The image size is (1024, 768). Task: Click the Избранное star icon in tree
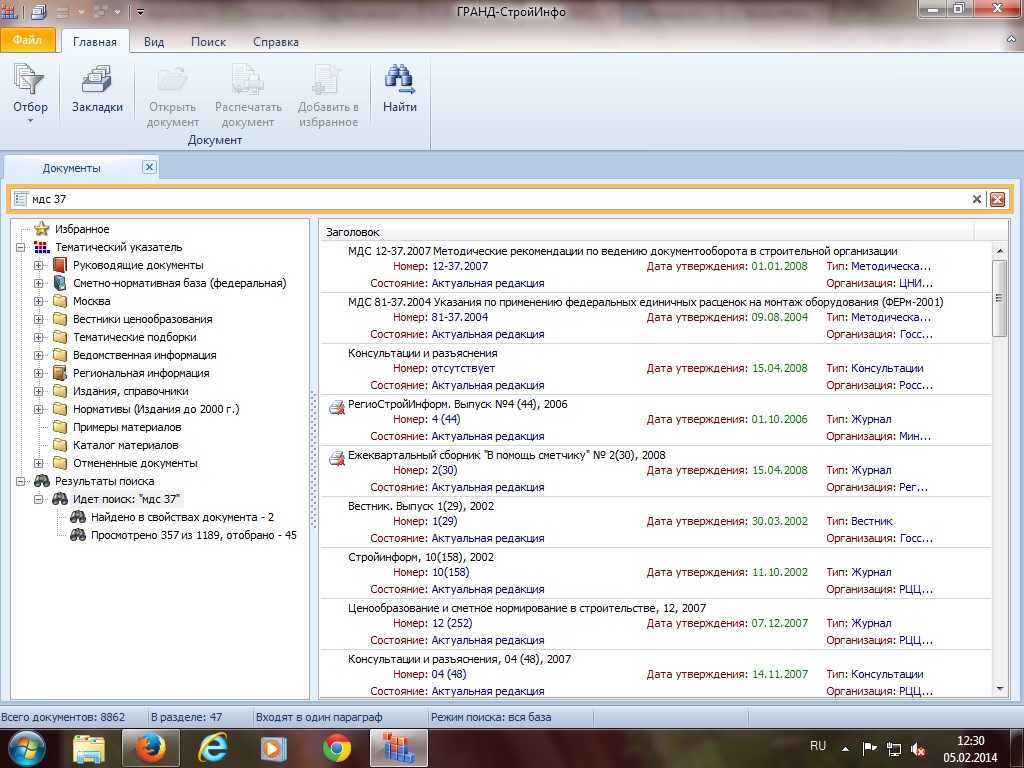tap(41, 229)
